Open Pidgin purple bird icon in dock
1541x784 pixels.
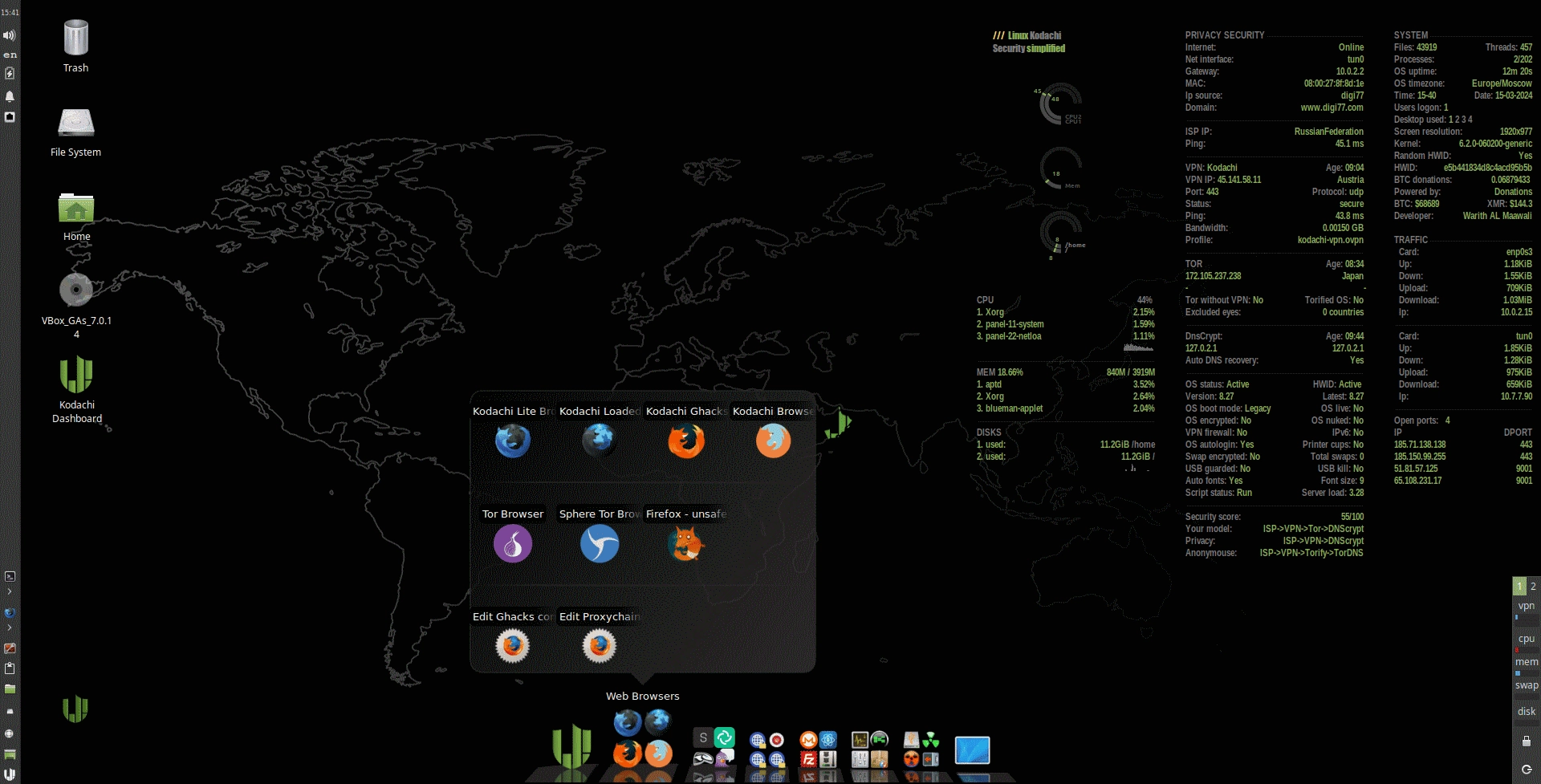click(x=724, y=758)
